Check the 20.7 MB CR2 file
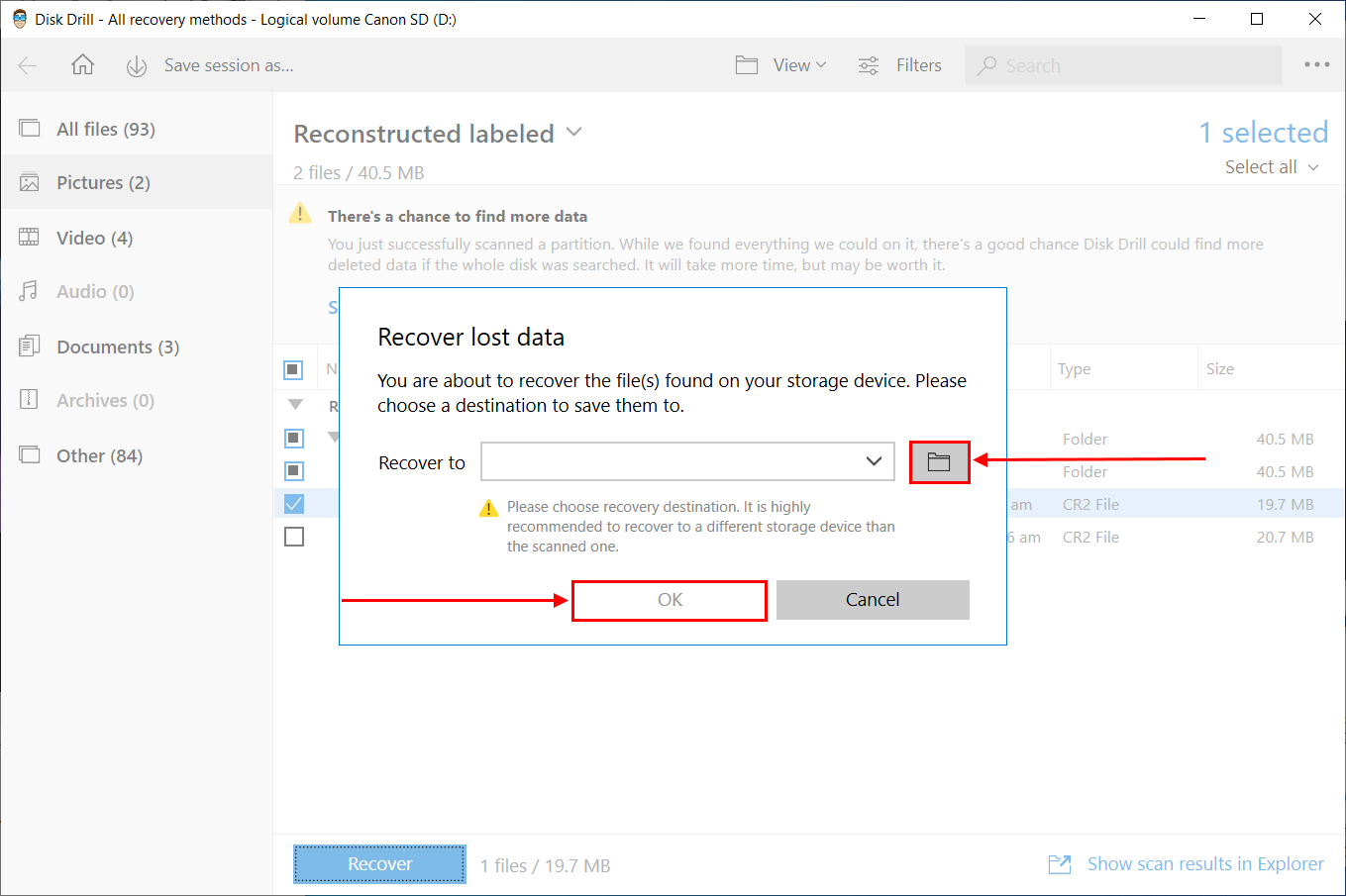This screenshot has height=896, width=1346. (x=294, y=537)
